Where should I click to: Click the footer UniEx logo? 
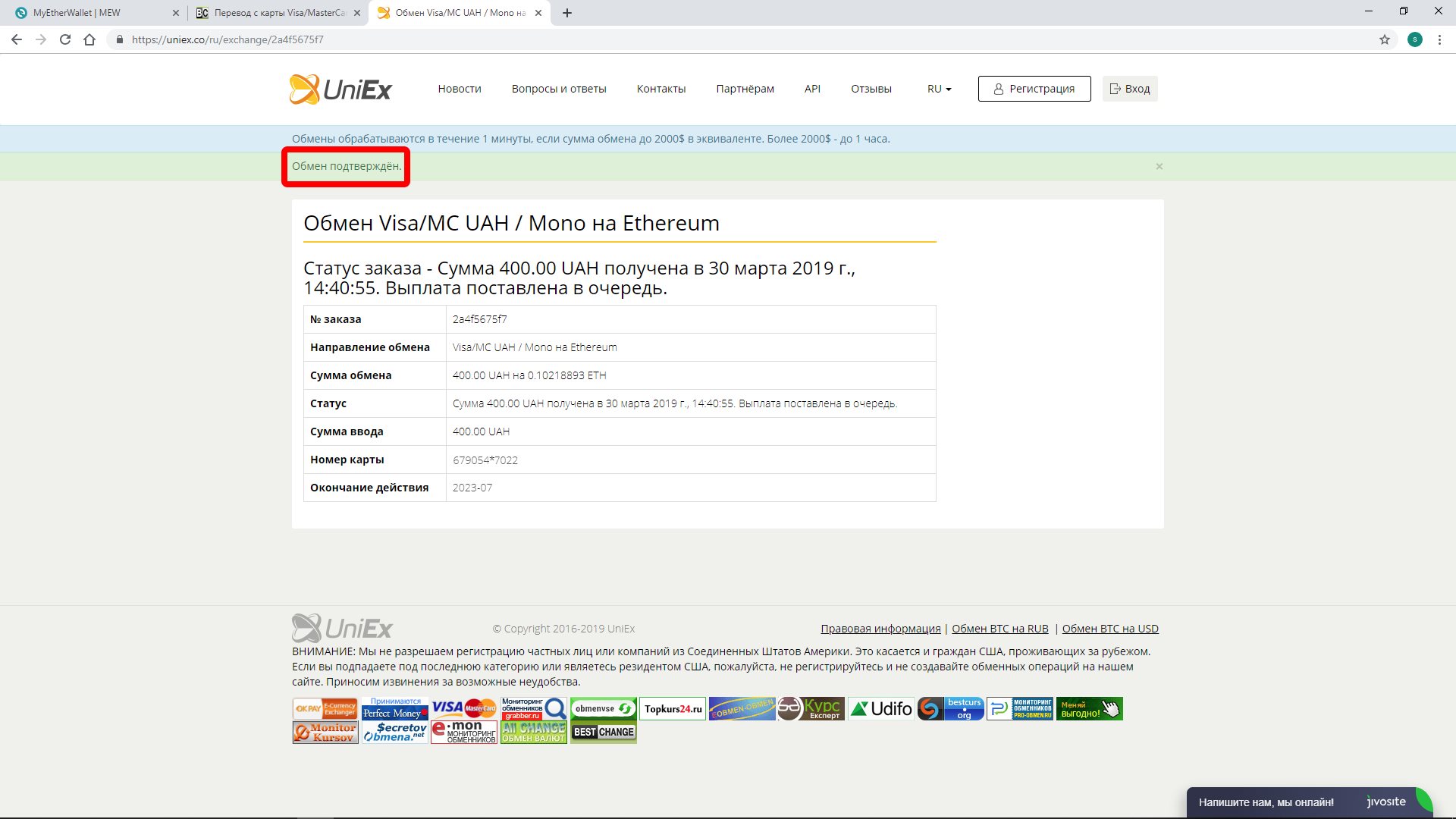[342, 629]
